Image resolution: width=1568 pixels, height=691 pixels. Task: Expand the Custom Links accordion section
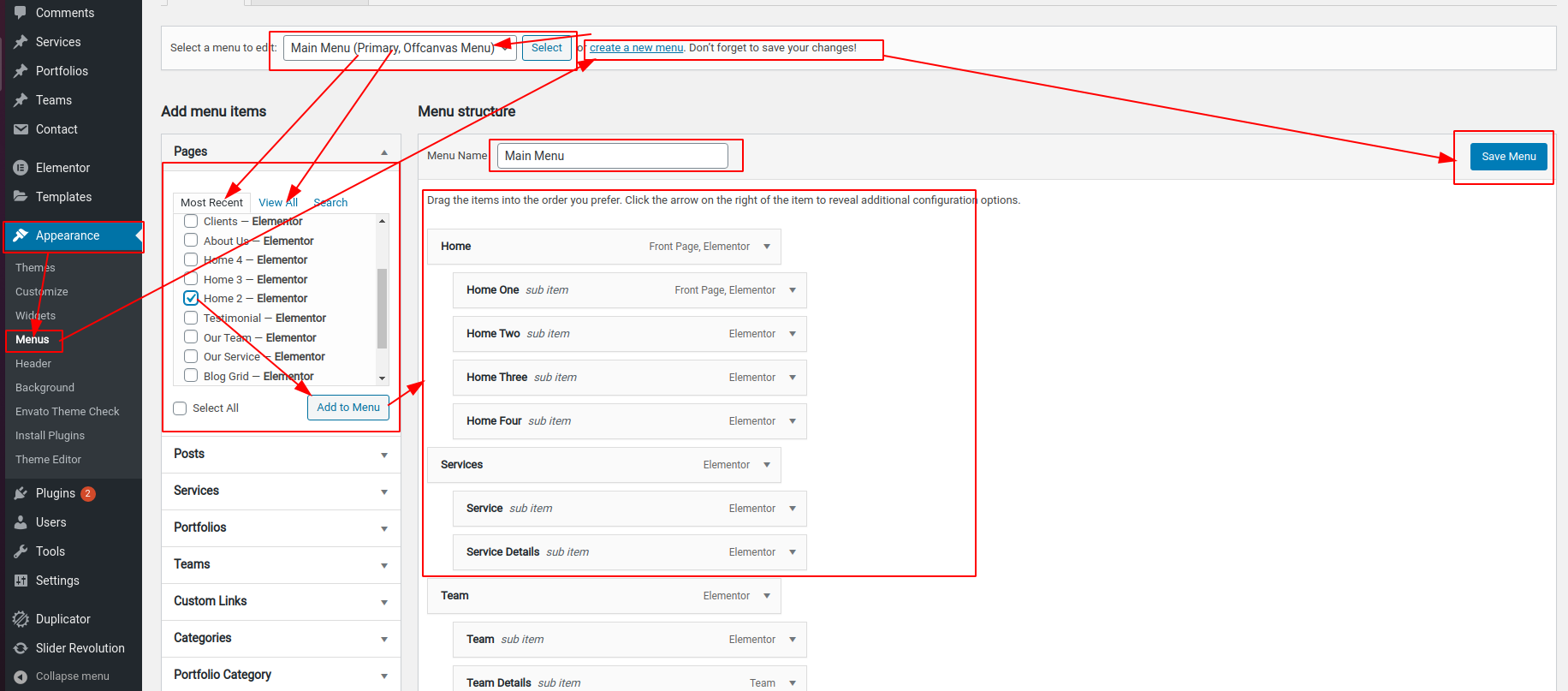tap(281, 601)
